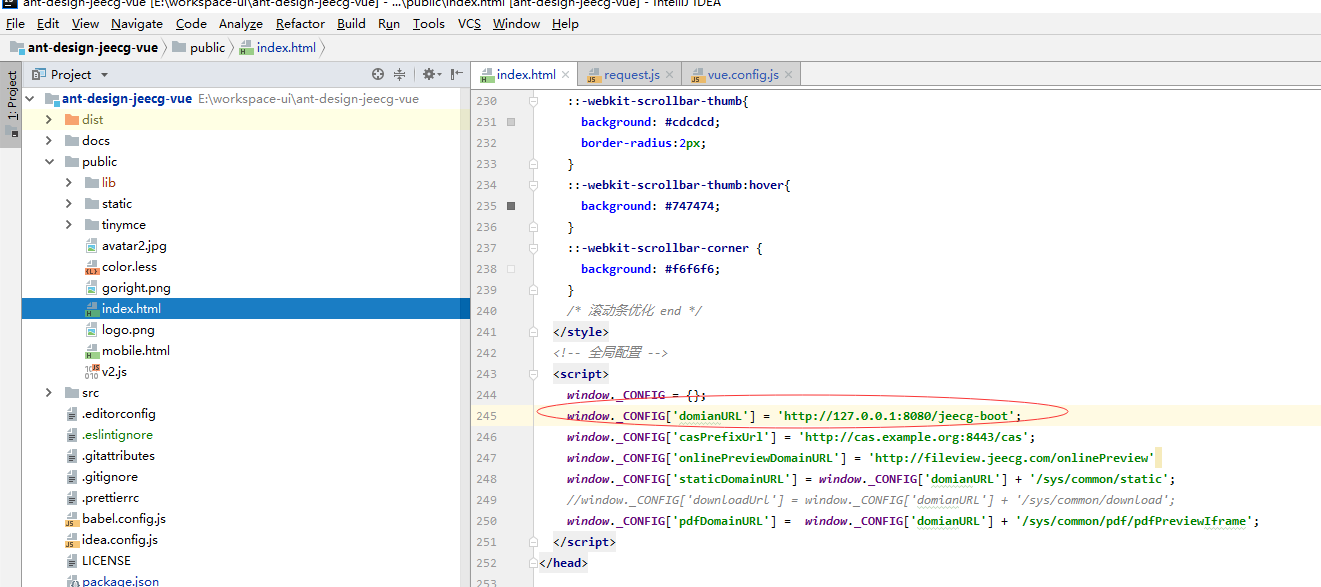Collapse the ant-design-jeecg-vue root node

pyautogui.click(x=30, y=99)
